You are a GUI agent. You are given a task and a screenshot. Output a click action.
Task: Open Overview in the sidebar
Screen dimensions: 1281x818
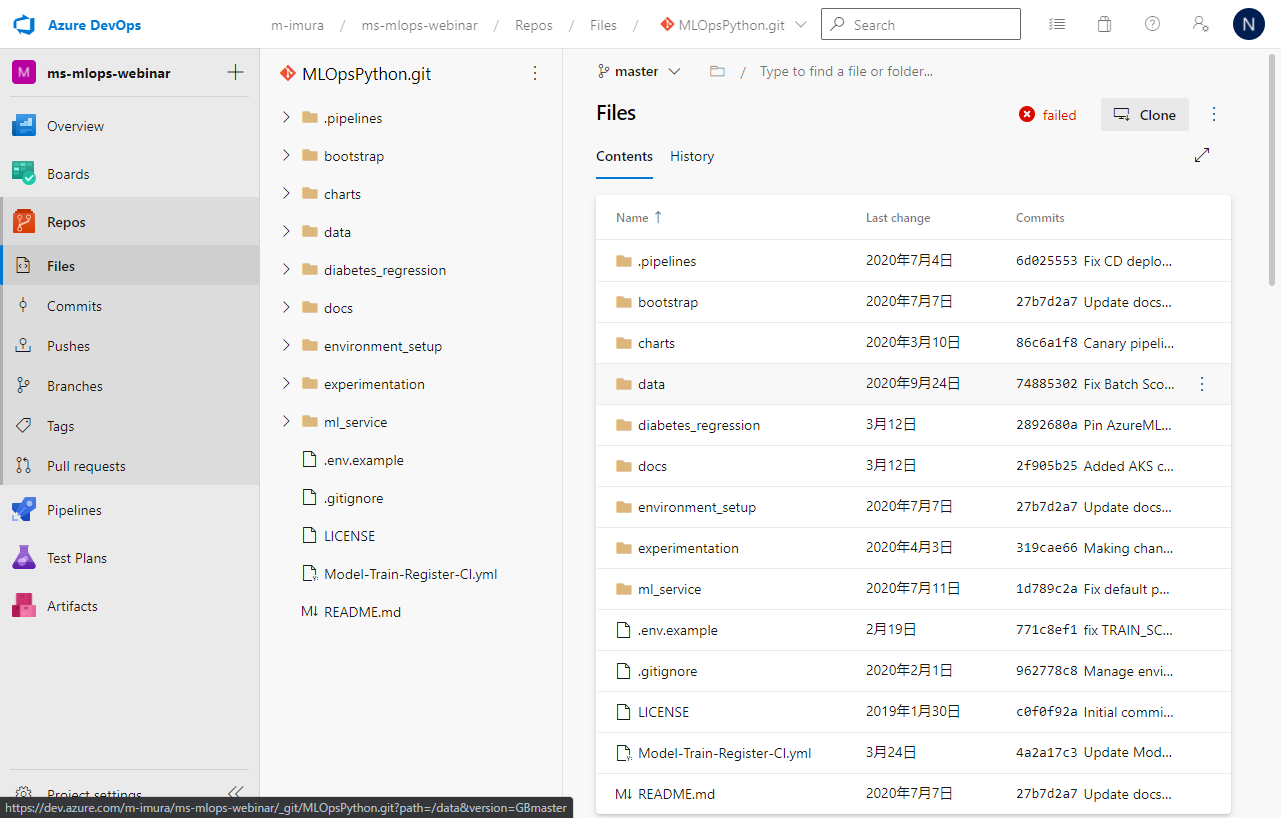point(130,126)
